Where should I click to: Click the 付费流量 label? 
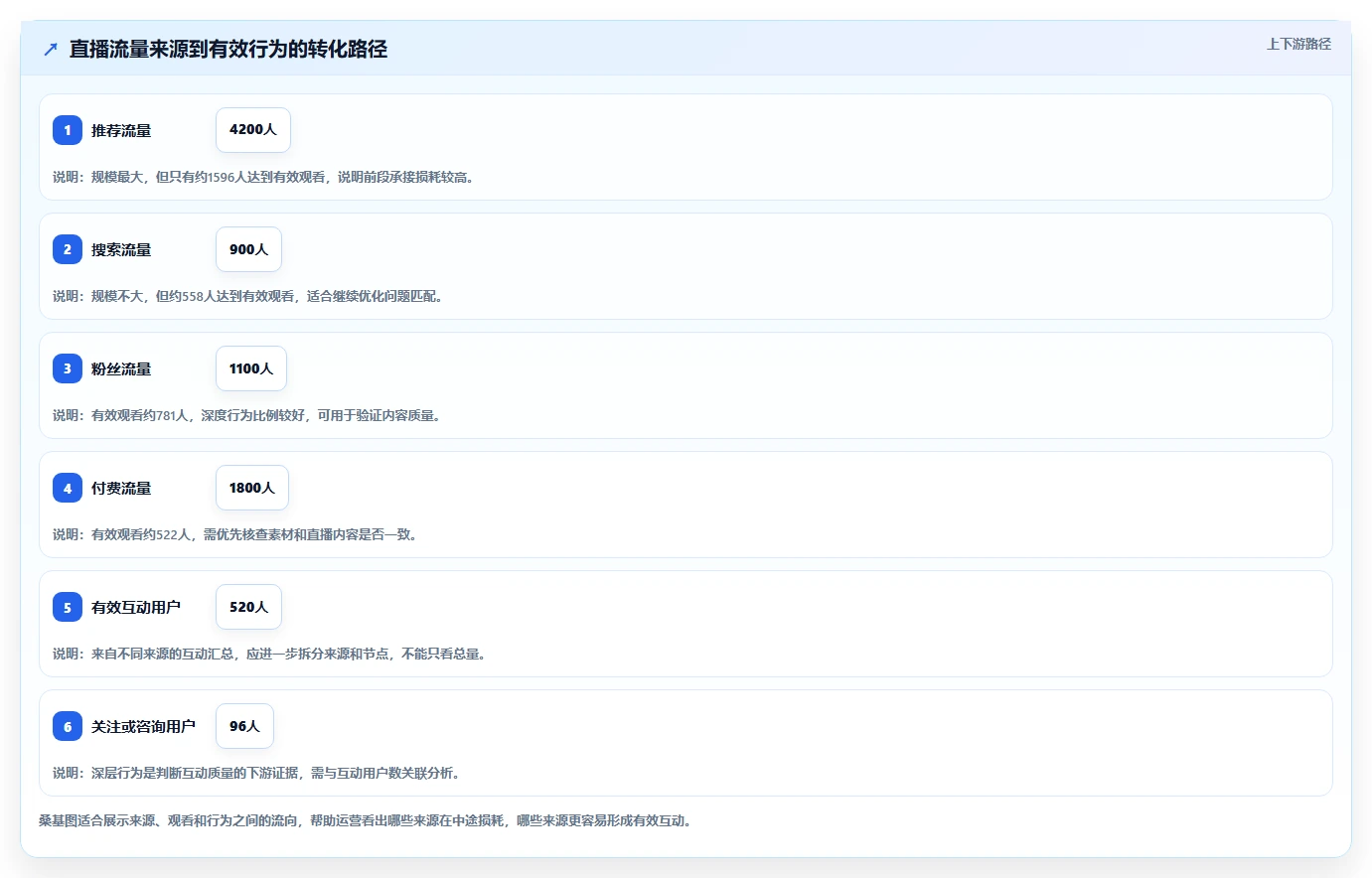(121, 488)
